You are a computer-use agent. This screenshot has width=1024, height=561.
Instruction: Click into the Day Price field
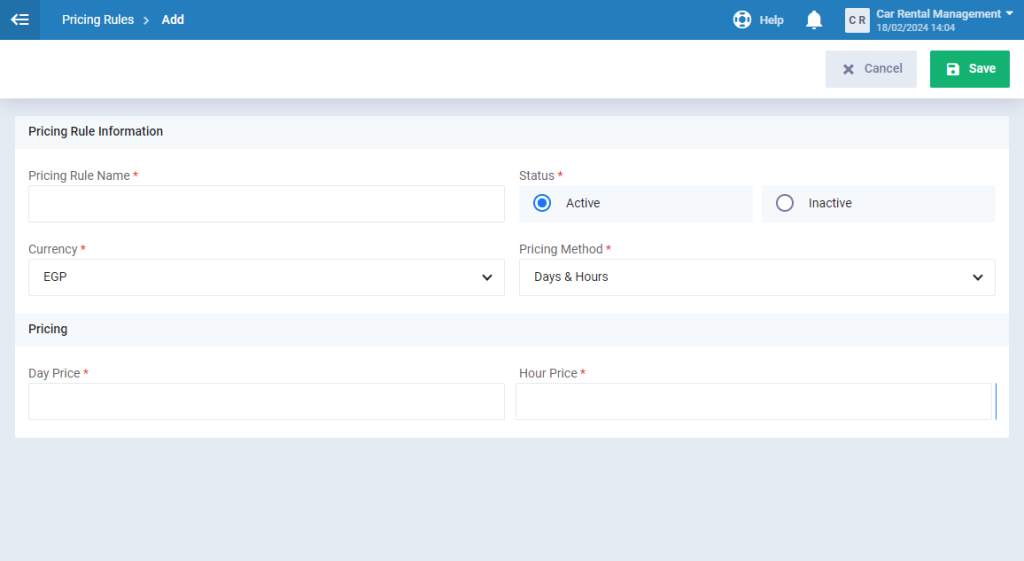(x=266, y=401)
